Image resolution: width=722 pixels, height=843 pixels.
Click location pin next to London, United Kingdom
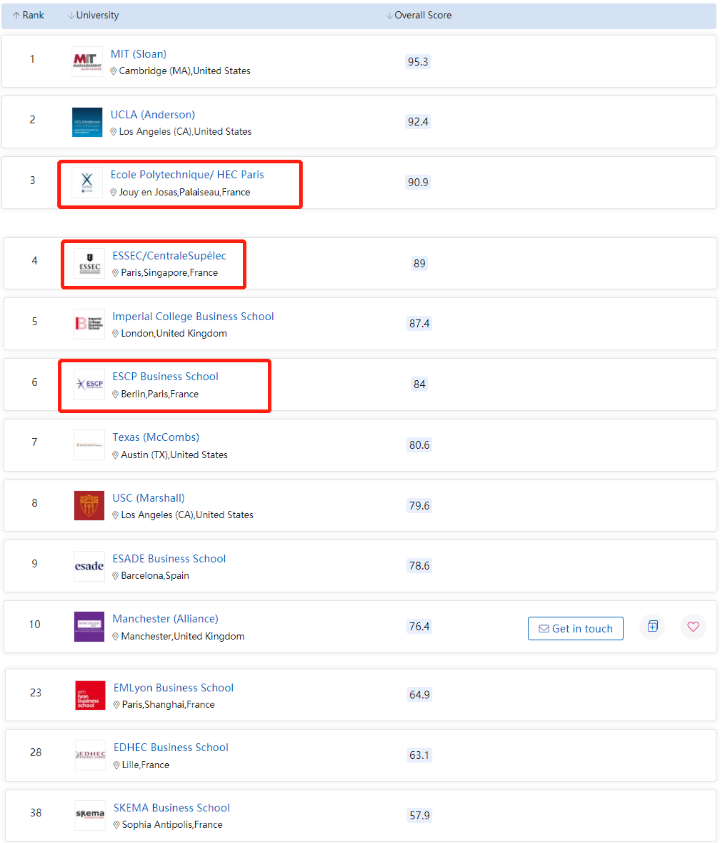click(x=116, y=334)
